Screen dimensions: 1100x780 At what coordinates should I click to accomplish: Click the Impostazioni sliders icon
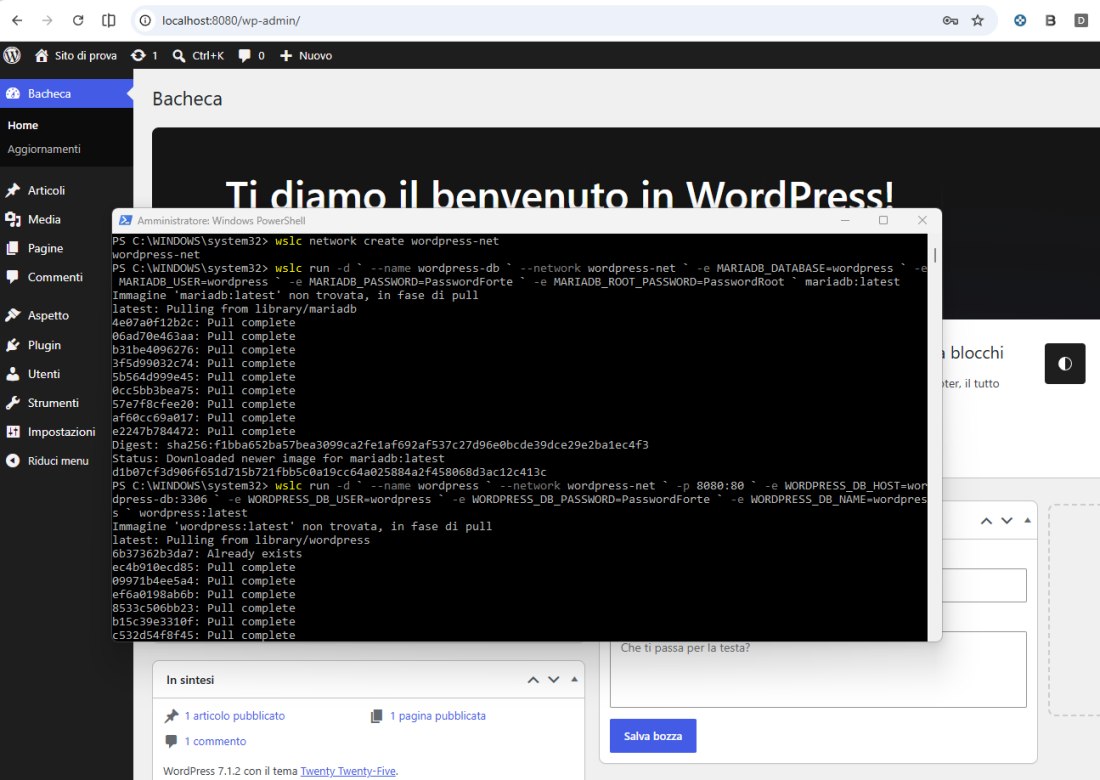click(x=13, y=431)
